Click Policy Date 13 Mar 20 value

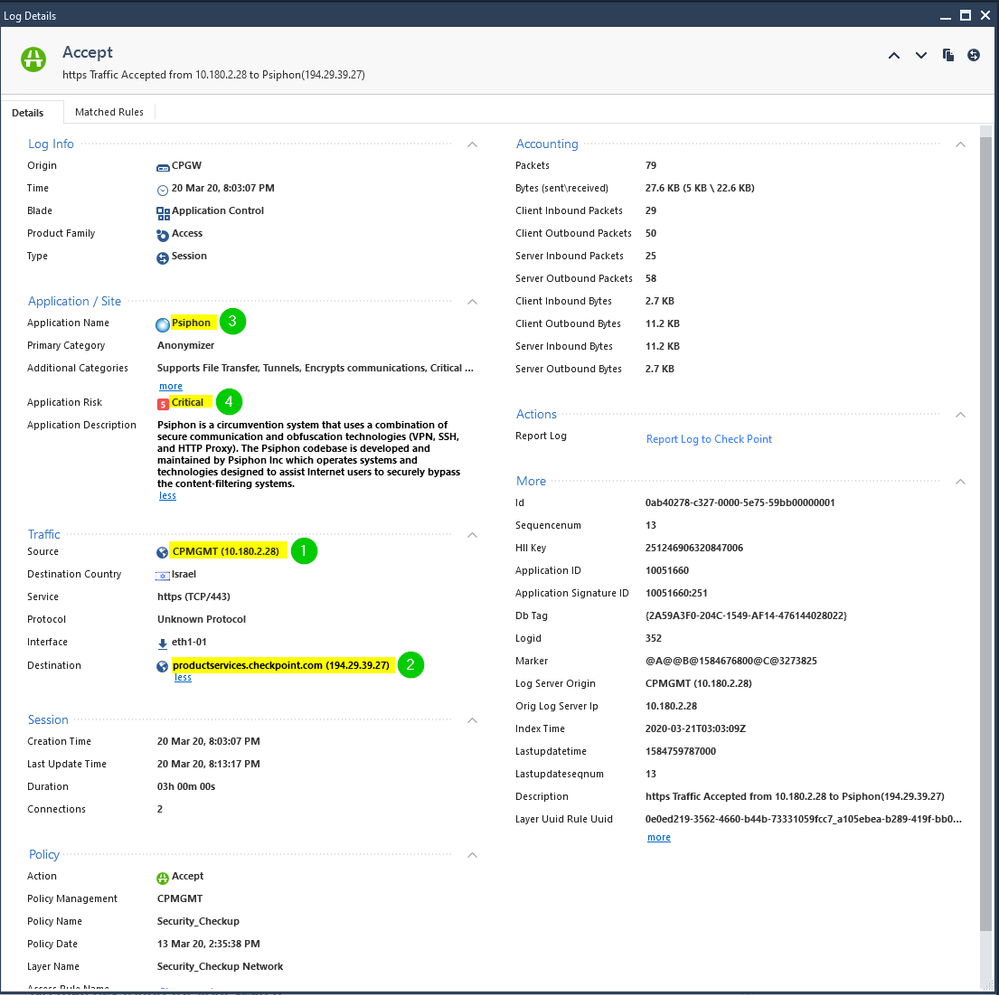208,943
